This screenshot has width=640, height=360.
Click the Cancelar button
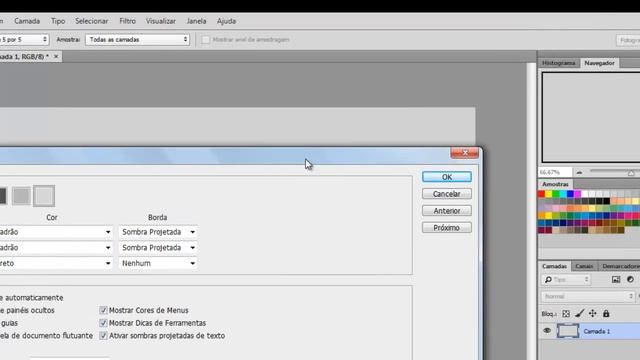coord(447,194)
